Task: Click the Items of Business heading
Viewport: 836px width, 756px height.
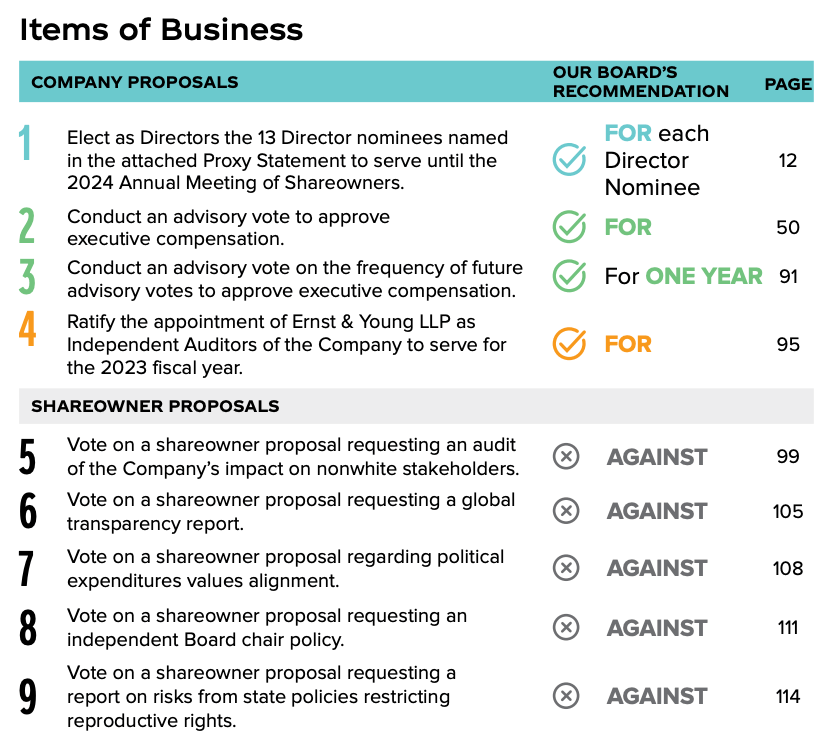Action: 161,30
